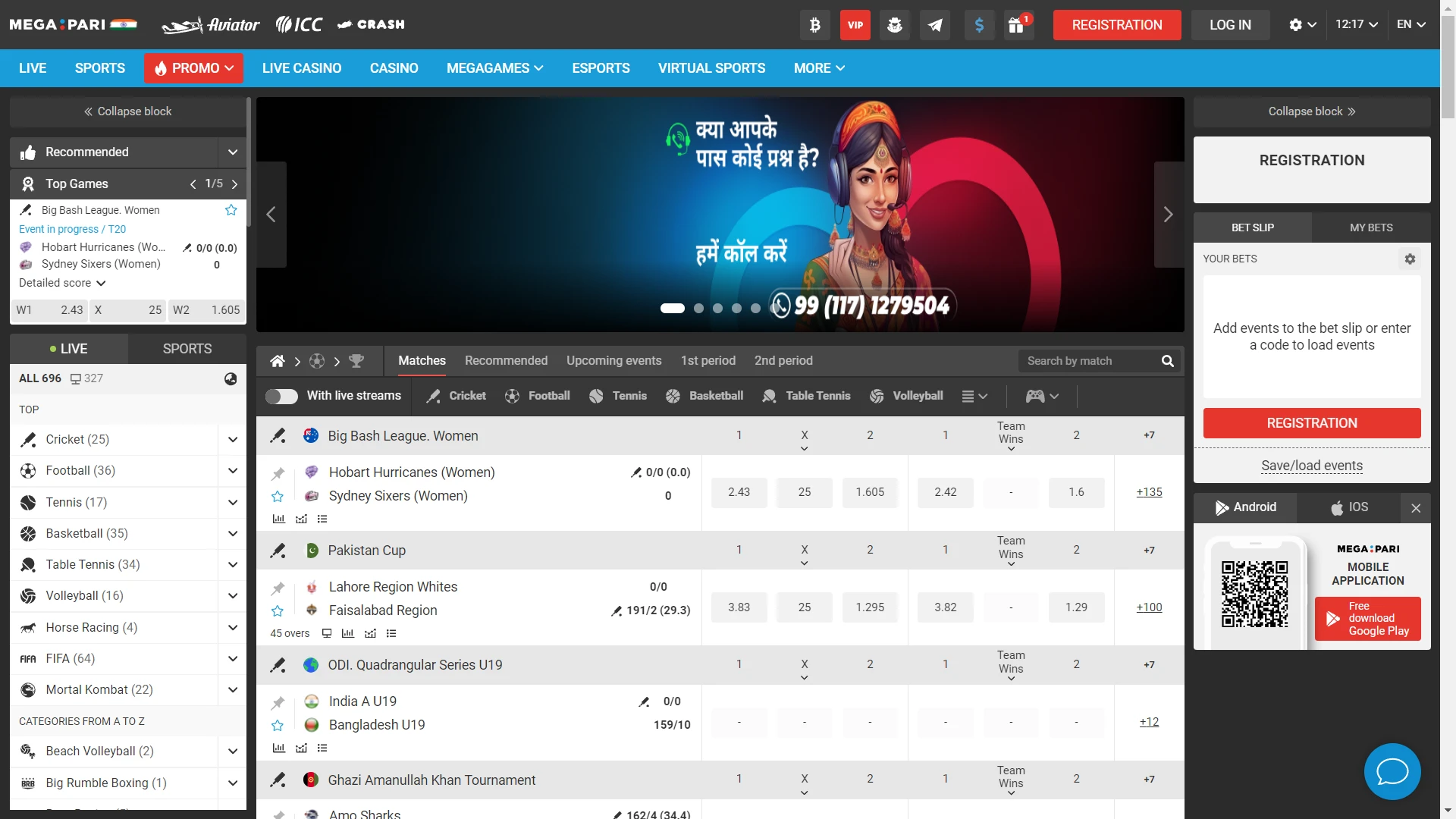
Task: Click the home breadcrumb icon
Action: click(x=278, y=361)
